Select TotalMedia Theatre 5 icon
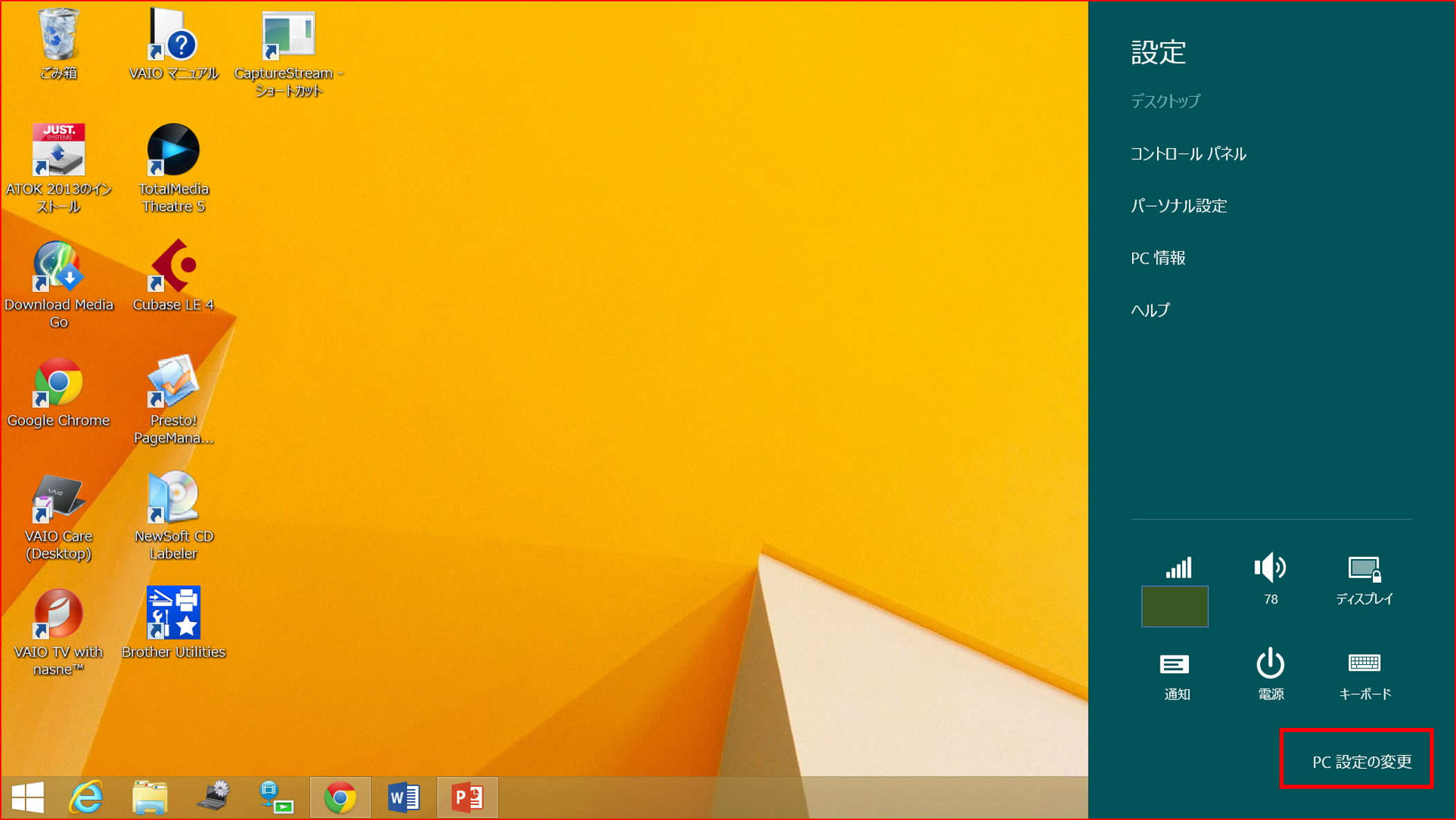Viewport: 1456px width, 820px height. click(173, 168)
